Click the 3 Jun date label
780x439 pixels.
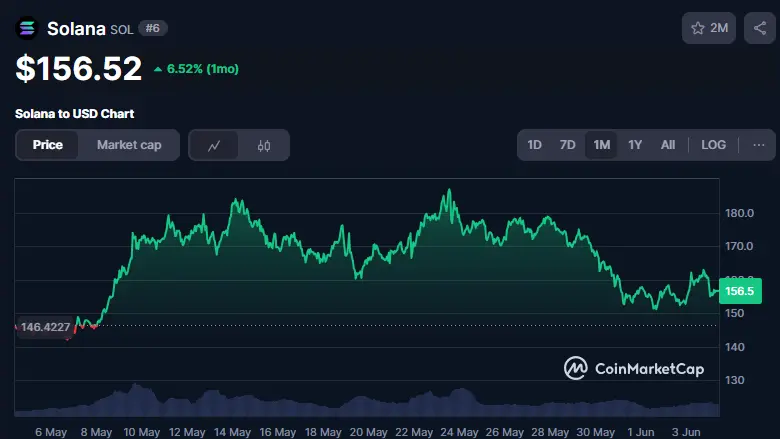coord(685,432)
